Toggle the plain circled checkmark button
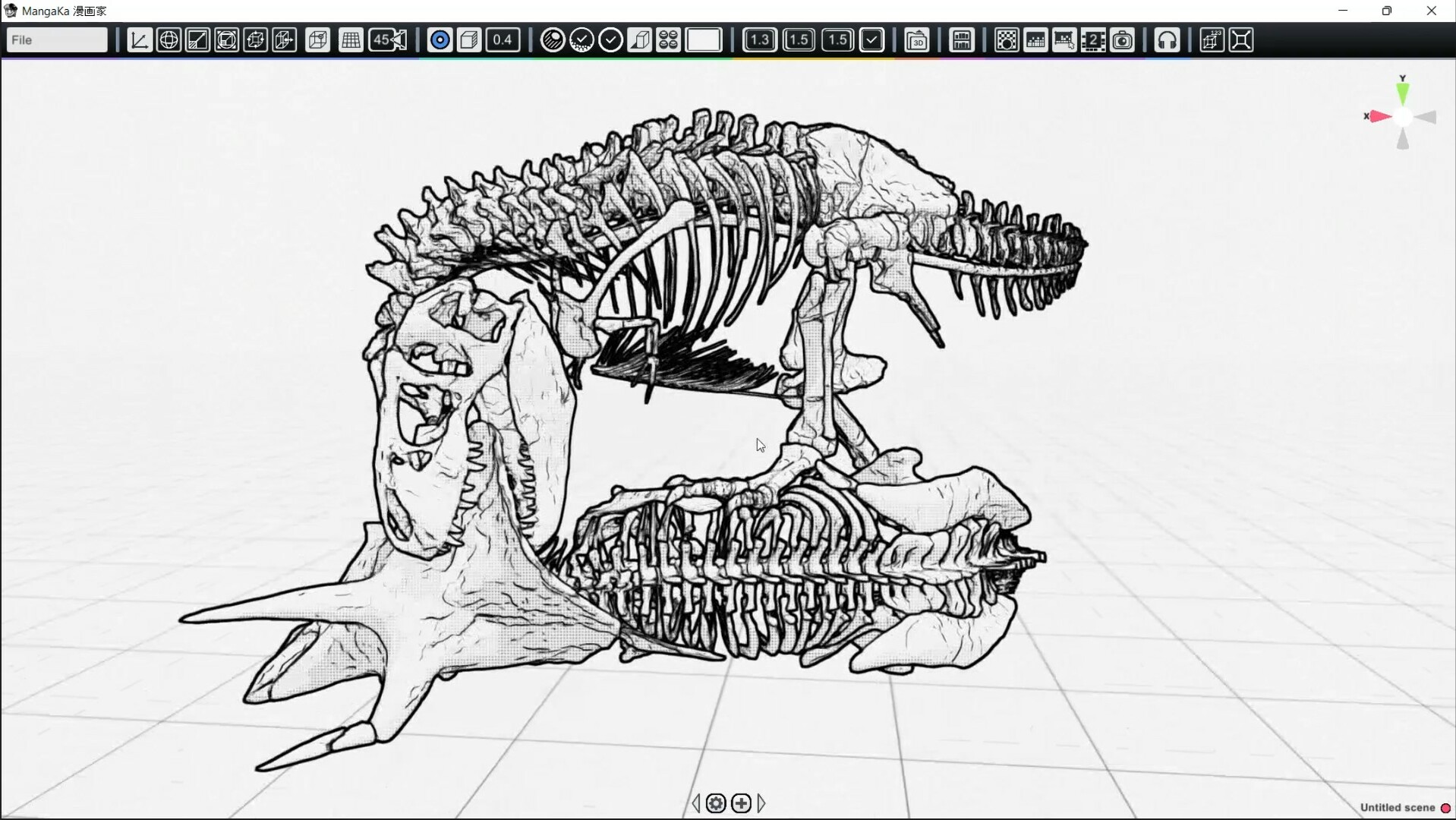The height and width of the screenshot is (820, 1456). (610, 40)
